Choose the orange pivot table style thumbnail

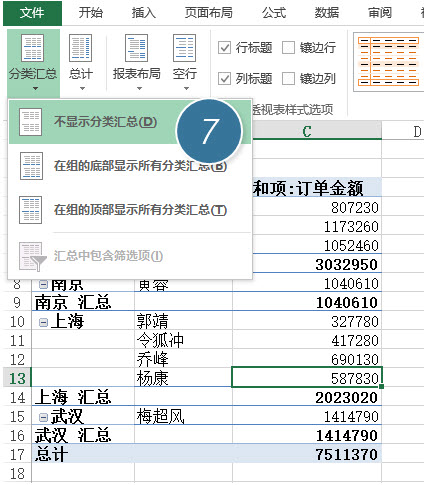pos(388,62)
